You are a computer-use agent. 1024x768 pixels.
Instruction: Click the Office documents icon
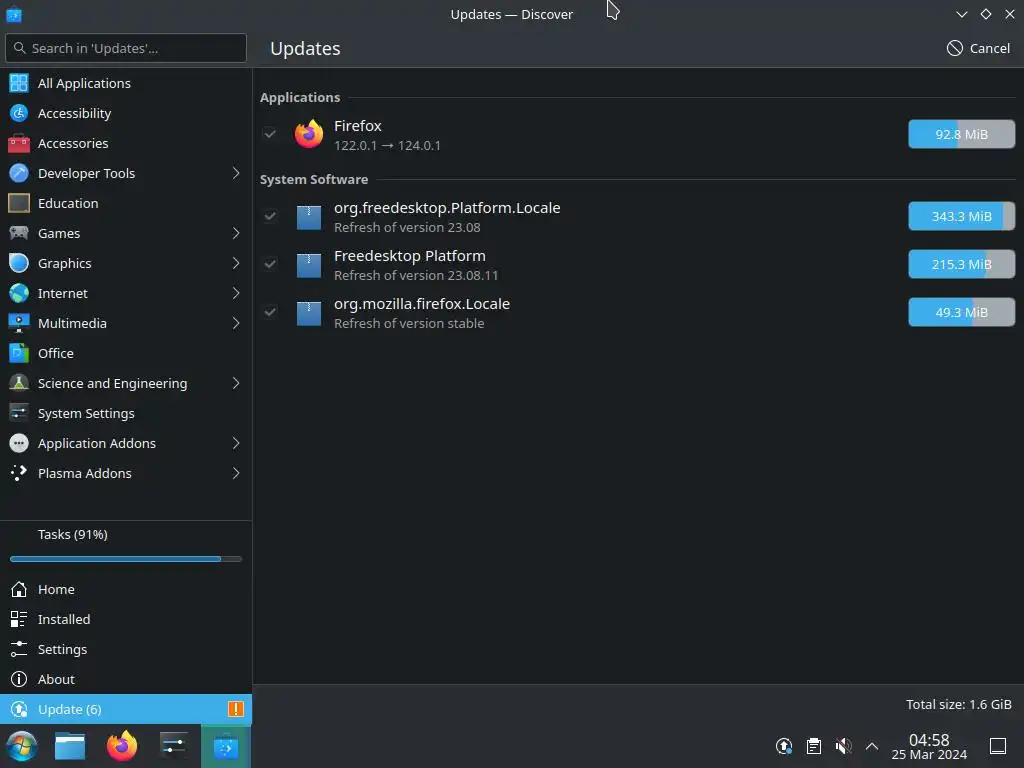tap(19, 353)
